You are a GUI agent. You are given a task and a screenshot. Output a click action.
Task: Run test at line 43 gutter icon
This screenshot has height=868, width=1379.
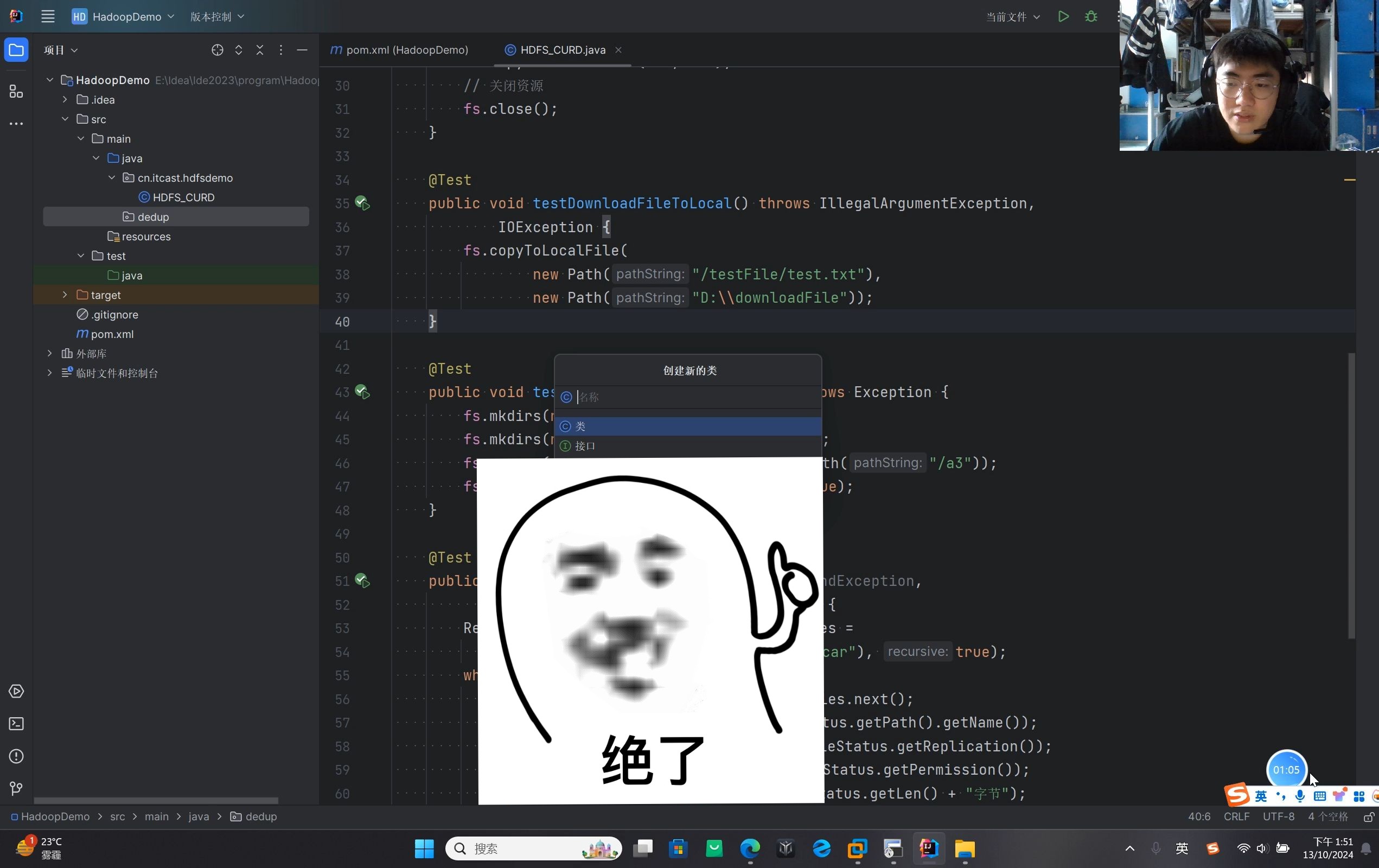point(362,392)
